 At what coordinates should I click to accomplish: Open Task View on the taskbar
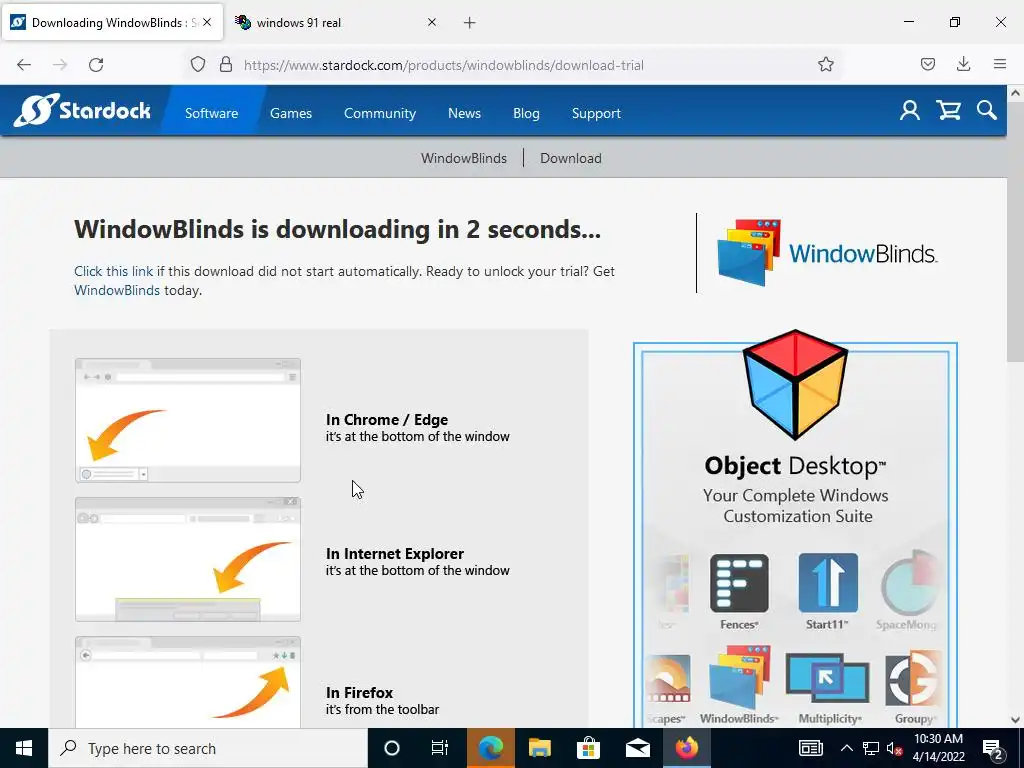pos(440,748)
